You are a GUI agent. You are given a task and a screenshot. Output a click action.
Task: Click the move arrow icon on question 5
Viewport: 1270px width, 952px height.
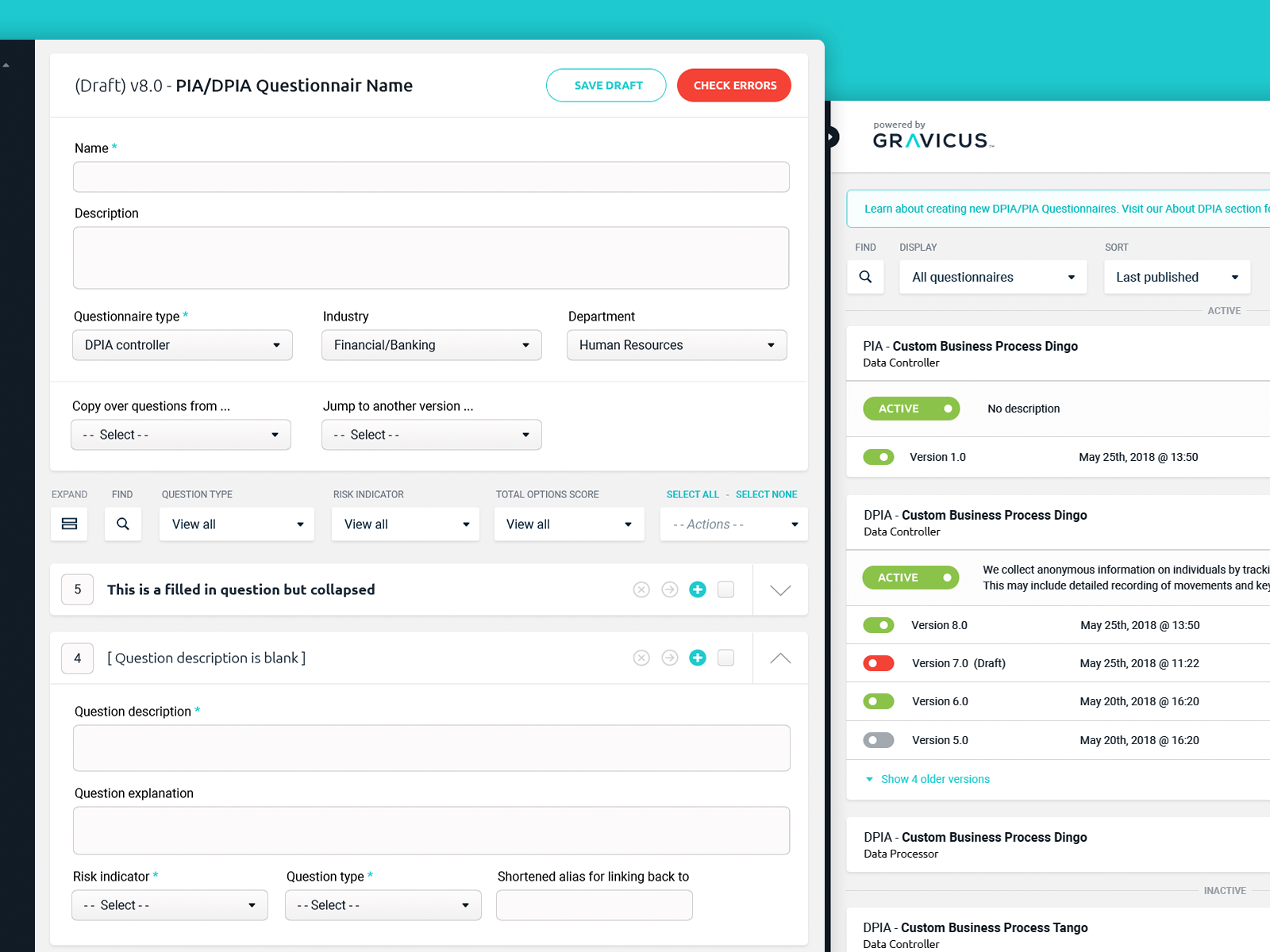point(670,589)
